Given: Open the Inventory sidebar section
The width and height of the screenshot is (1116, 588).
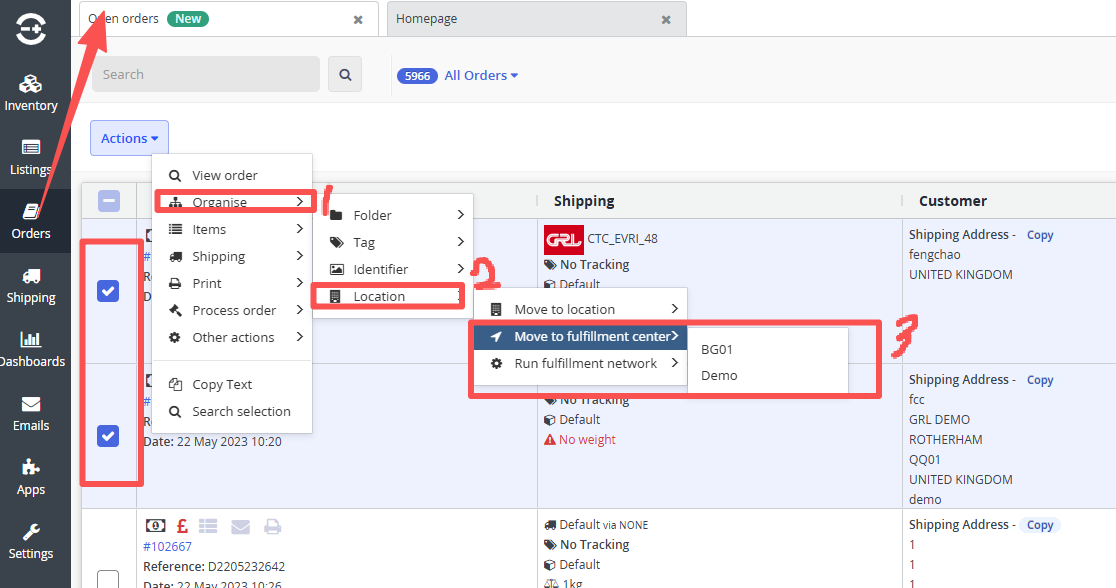Looking at the screenshot, I should 31,93.
